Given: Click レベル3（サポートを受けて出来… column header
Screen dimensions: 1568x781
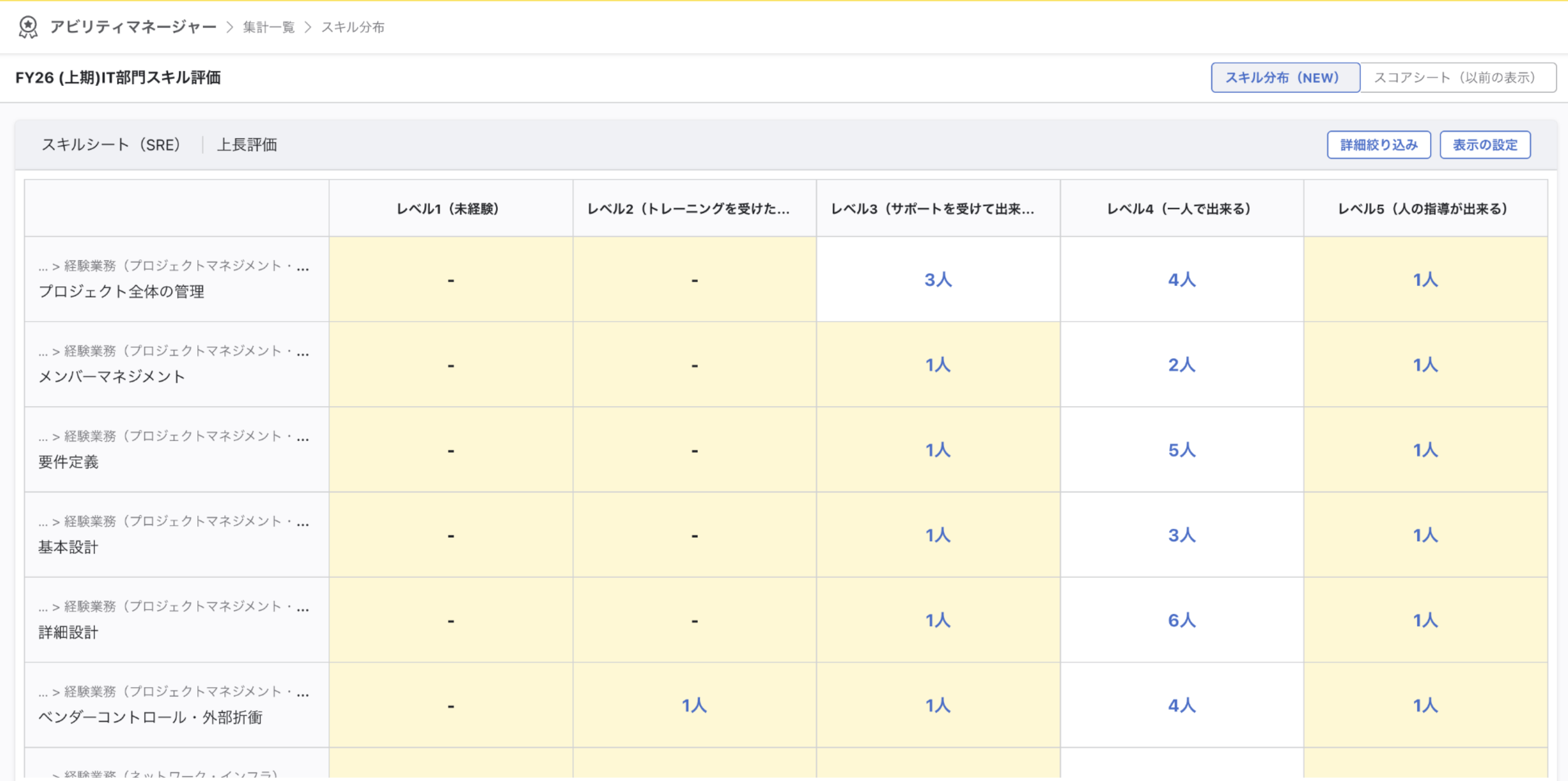Looking at the screenshot, I should point(938,209).
